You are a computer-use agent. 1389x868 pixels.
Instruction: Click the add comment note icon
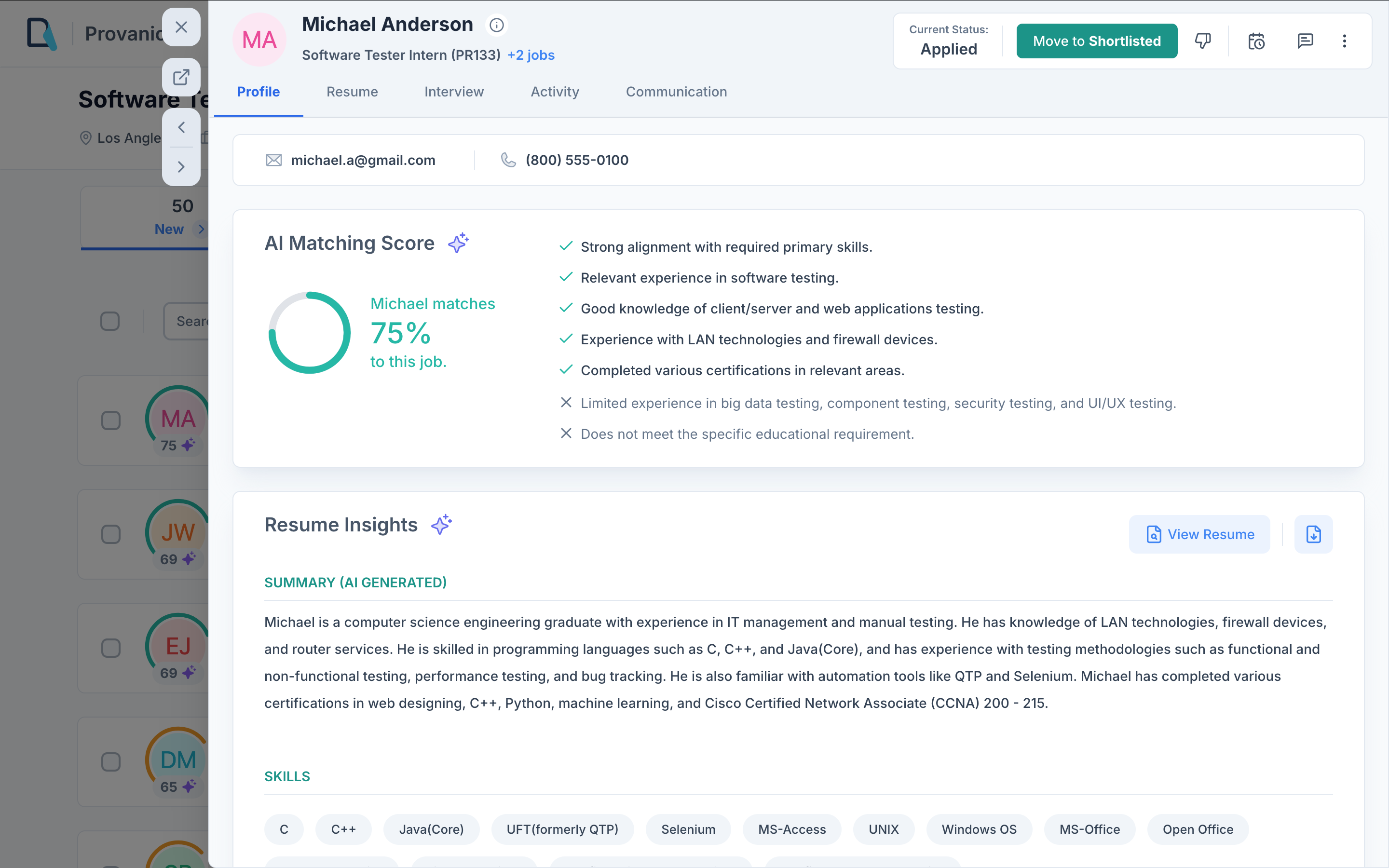(x=1305, y=41)
